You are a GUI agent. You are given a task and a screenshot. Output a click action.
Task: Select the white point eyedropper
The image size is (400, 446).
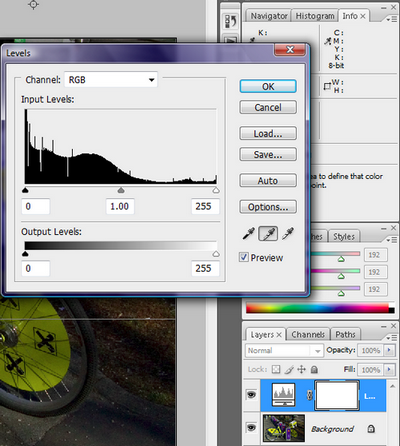coord(288,234)
